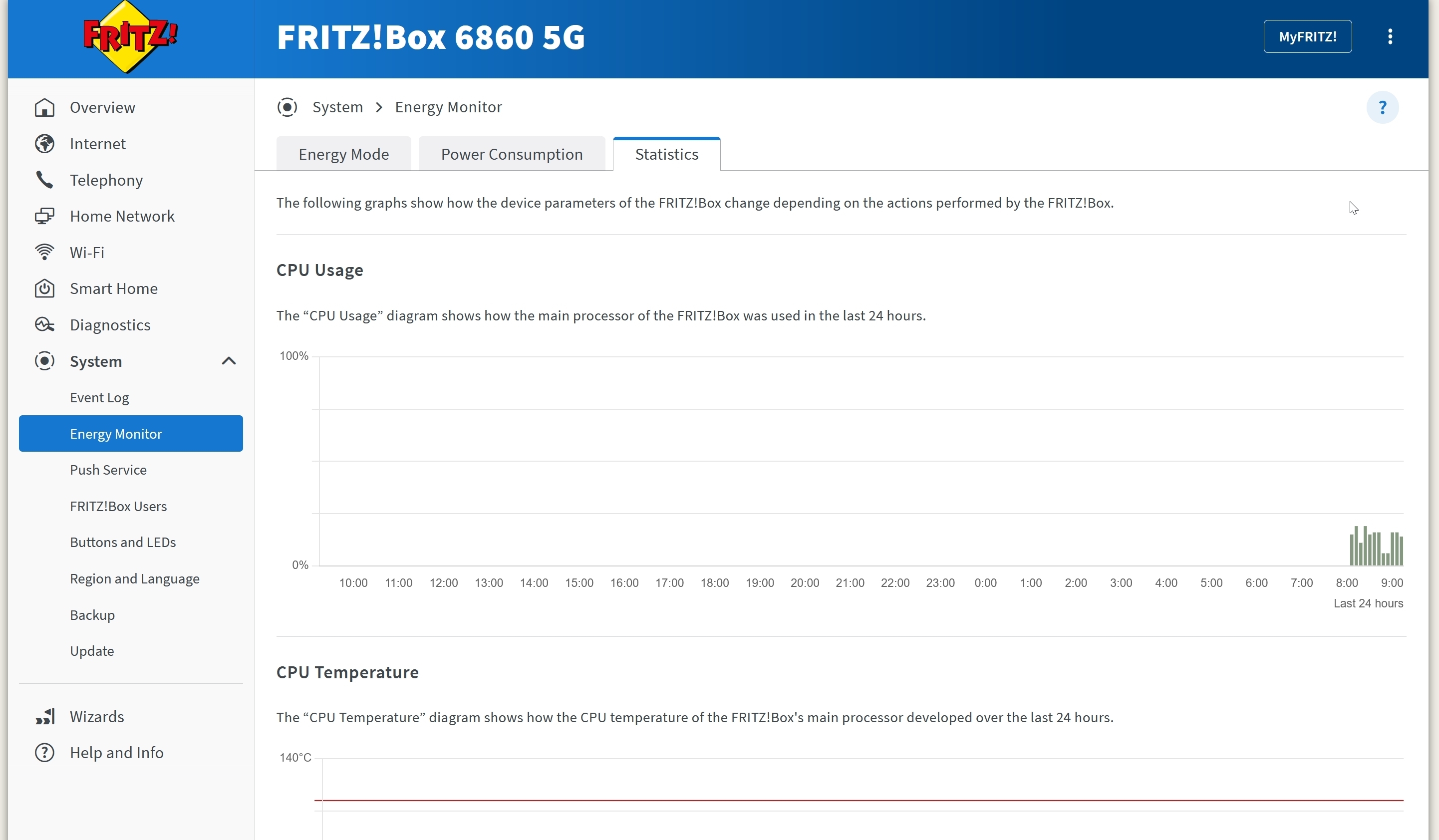1439x840 pixels.
Task: Click the Energy Monitor breadcrumb text
Action: click(448, 107)
